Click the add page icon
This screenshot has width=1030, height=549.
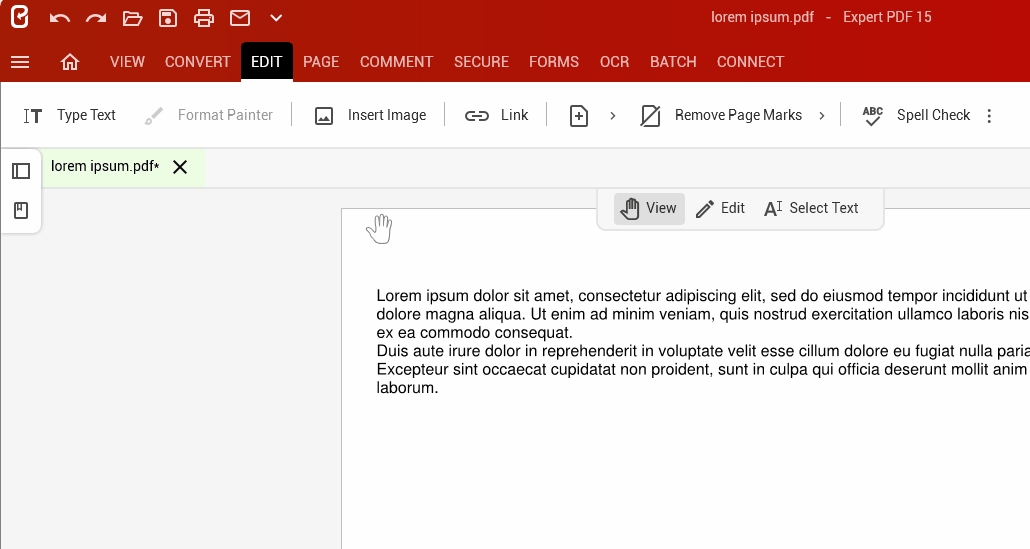(579, 116)
